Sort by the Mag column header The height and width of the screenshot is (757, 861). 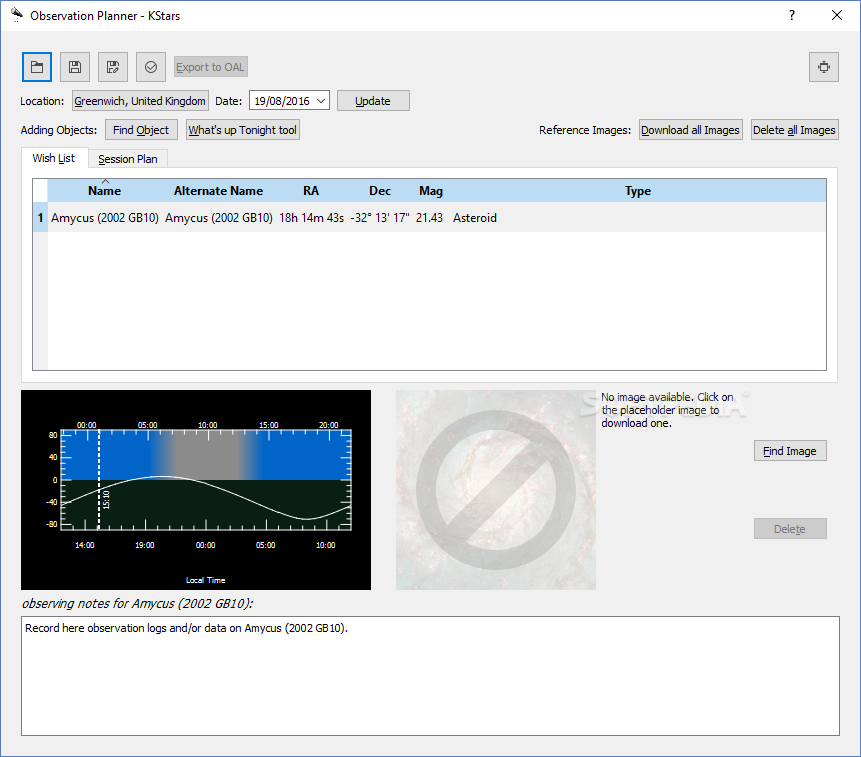point(430,190)
